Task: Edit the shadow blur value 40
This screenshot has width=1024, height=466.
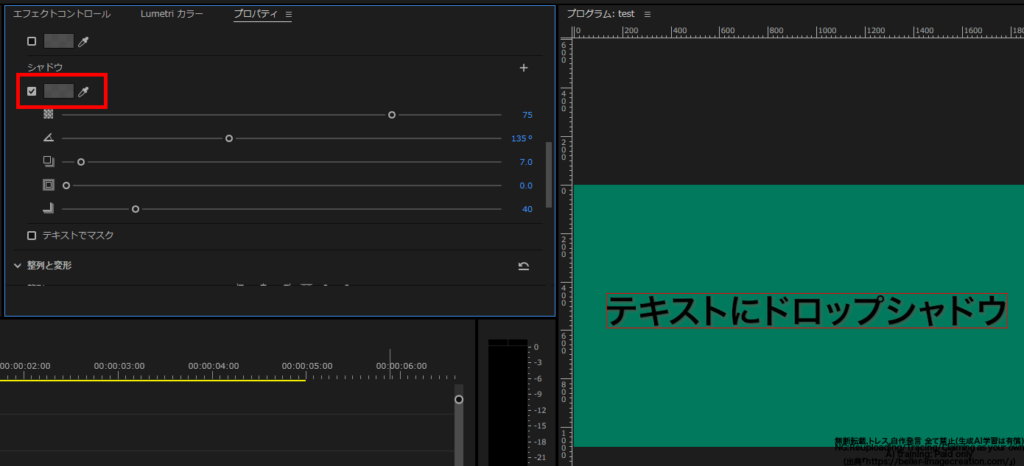Action: 527,209
